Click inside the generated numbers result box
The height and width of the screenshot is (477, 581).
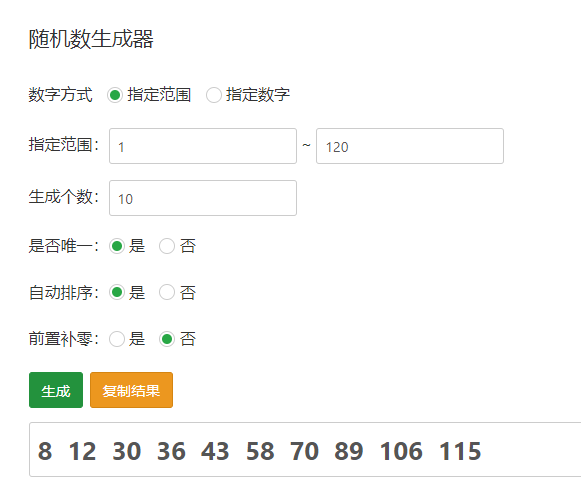(x=305, y=449)
